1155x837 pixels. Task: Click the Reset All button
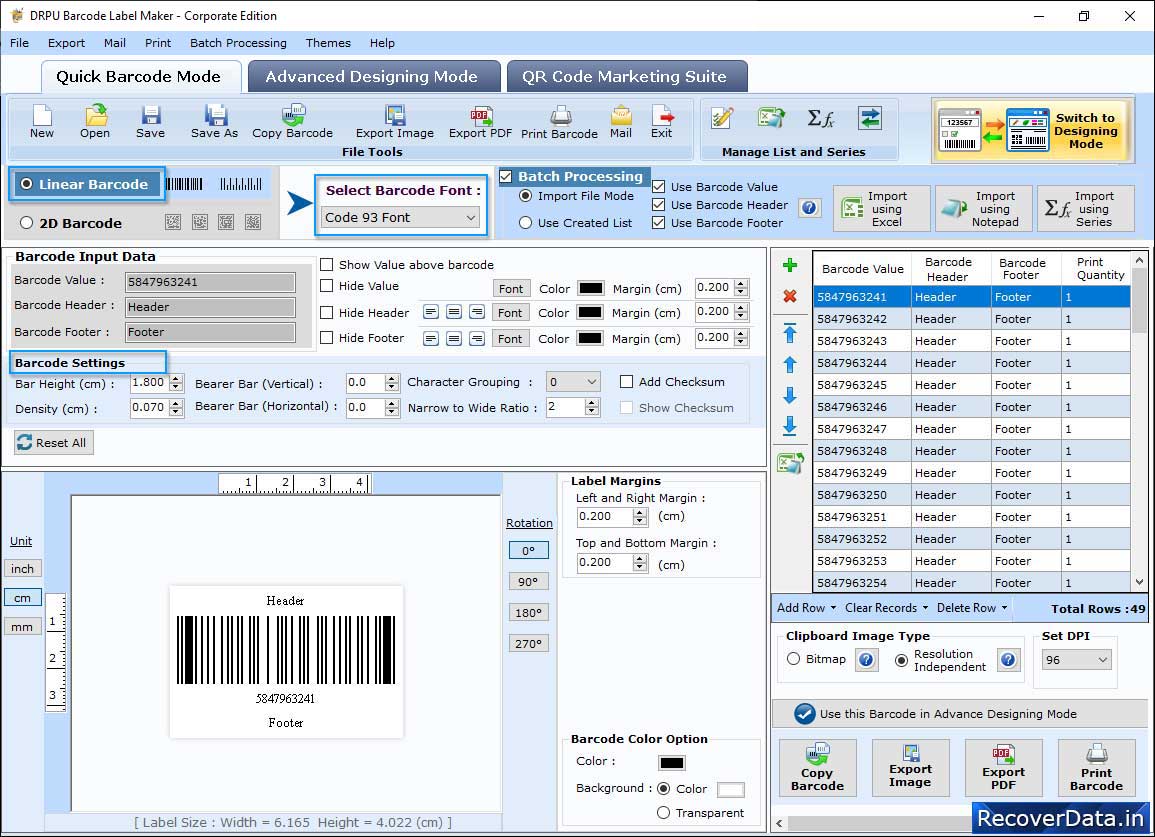coord(54,442)
